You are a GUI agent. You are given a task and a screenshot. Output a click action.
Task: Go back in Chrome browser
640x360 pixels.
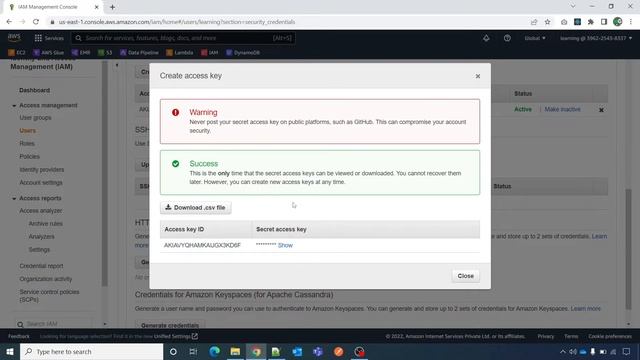pyautogui.click(x=9, y=22)
